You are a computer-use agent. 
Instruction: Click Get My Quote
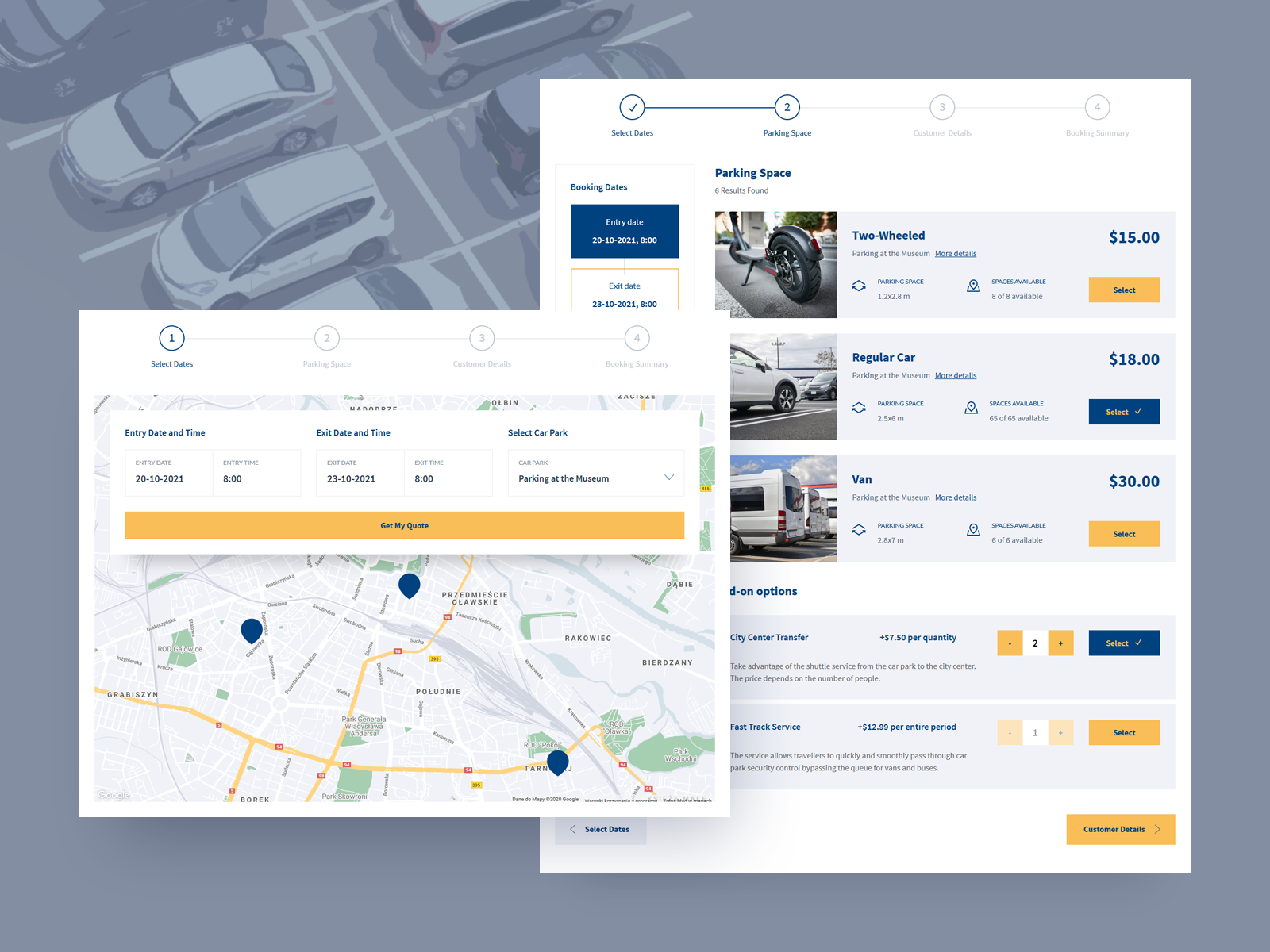tap(404, 525)
